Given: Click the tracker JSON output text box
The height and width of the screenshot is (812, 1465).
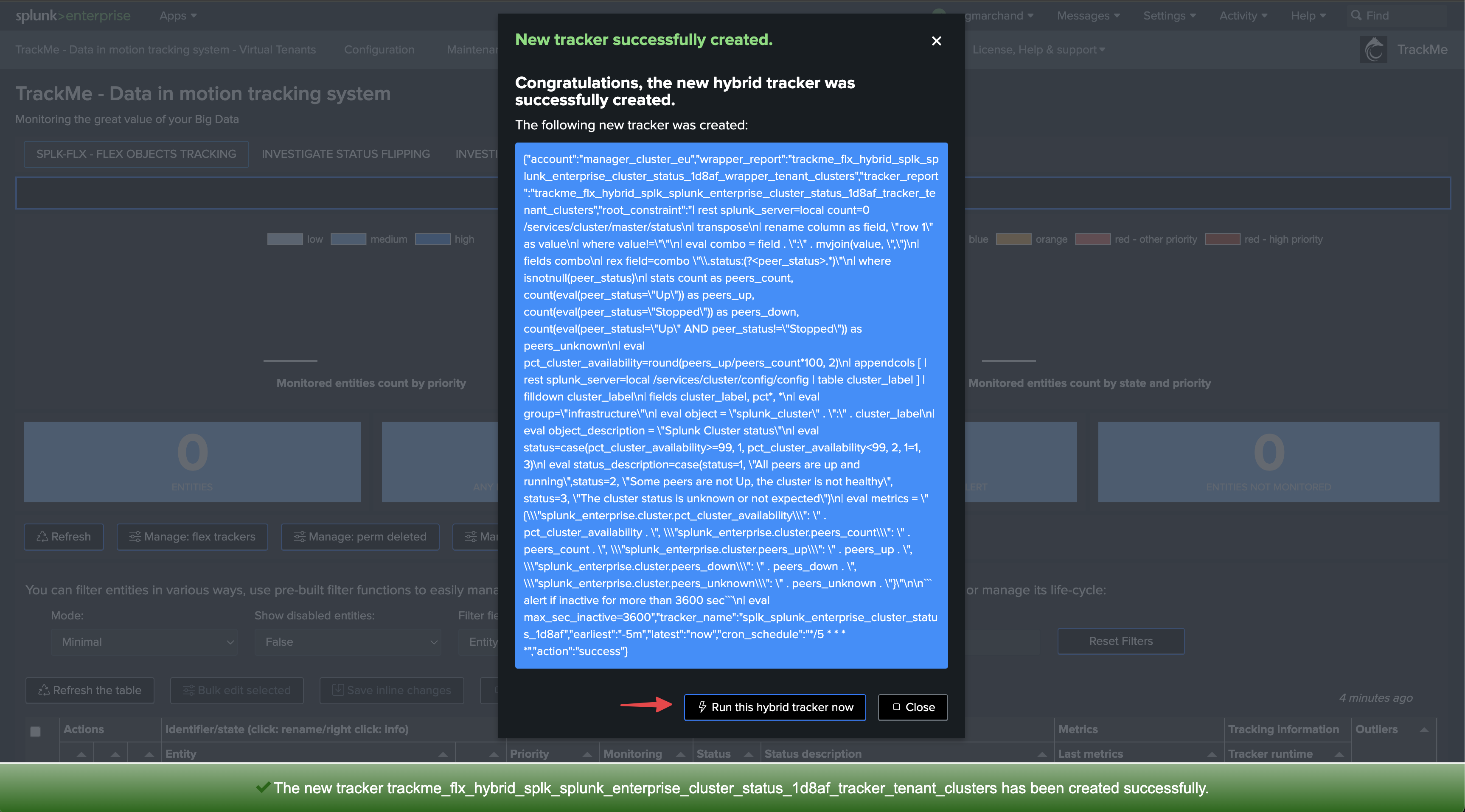Looking at the screenshot, I should [x=731, y=406].
